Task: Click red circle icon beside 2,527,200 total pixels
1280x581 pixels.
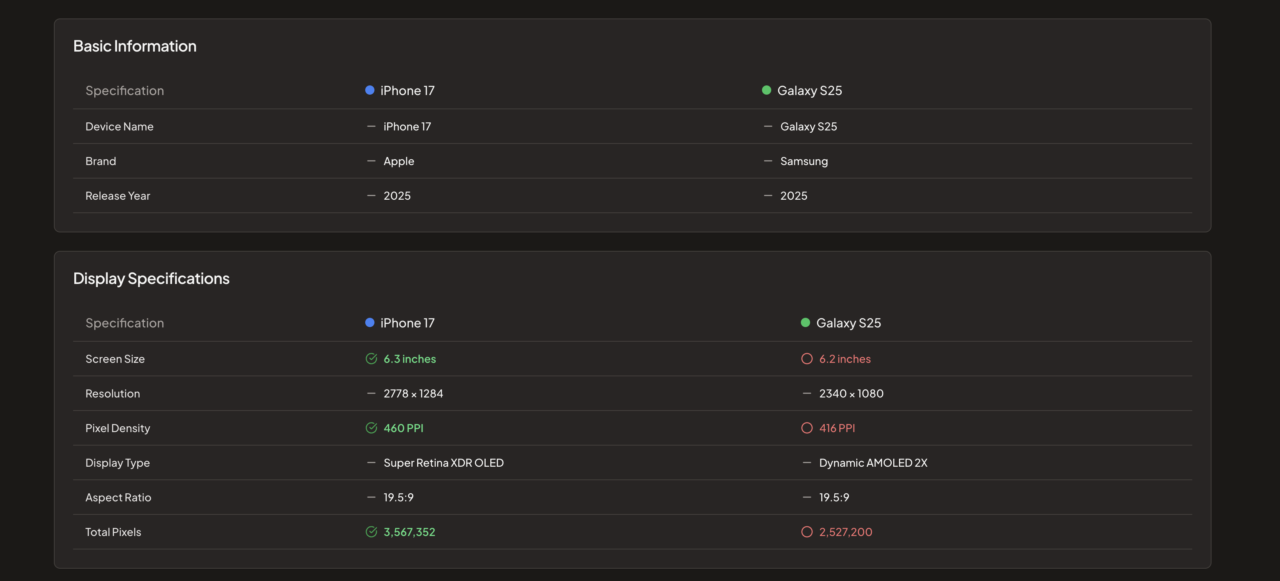Action: click(806, 532)
